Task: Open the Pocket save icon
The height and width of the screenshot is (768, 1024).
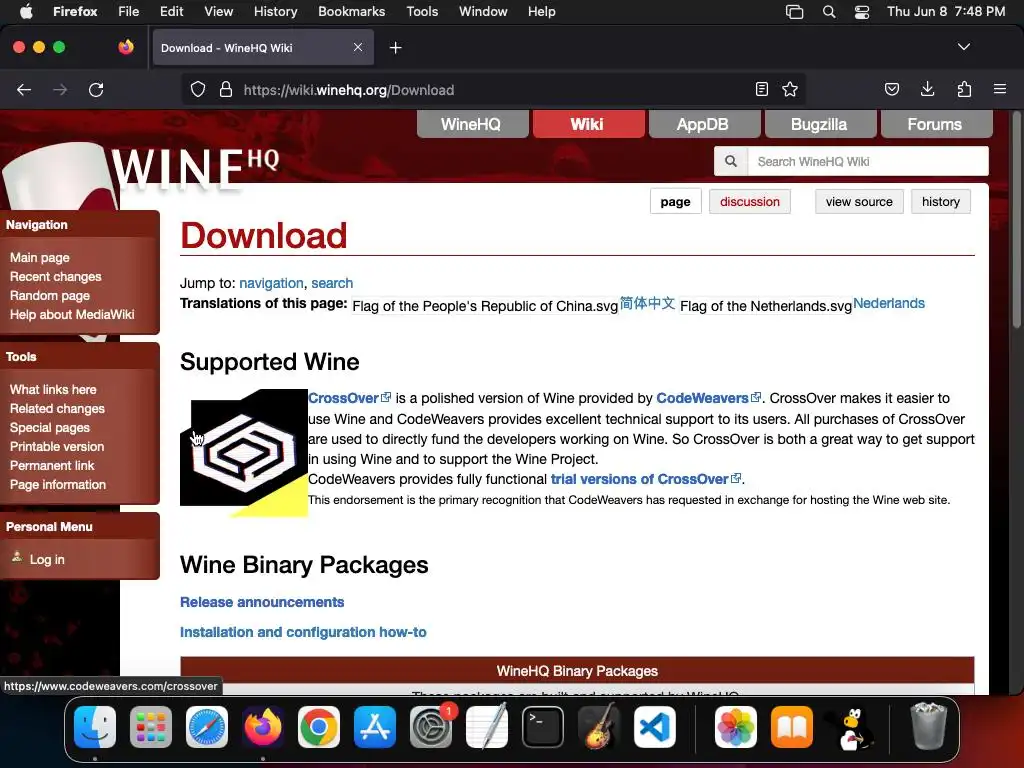Action: pyautogui.click(x=892, y=89)
